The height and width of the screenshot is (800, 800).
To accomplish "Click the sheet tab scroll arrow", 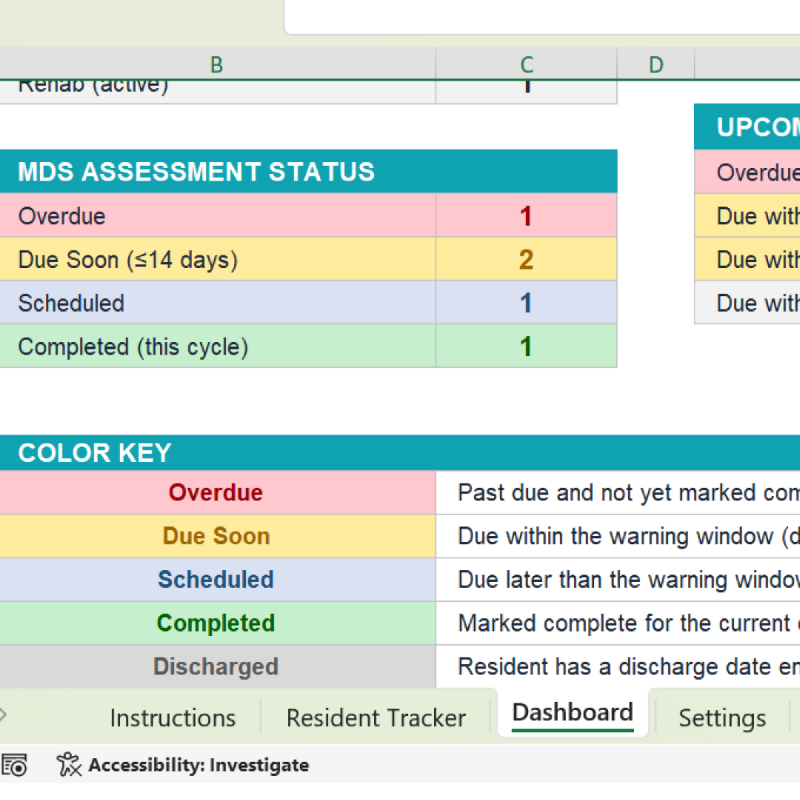I will pyautogui.click(x=3, y=715).
